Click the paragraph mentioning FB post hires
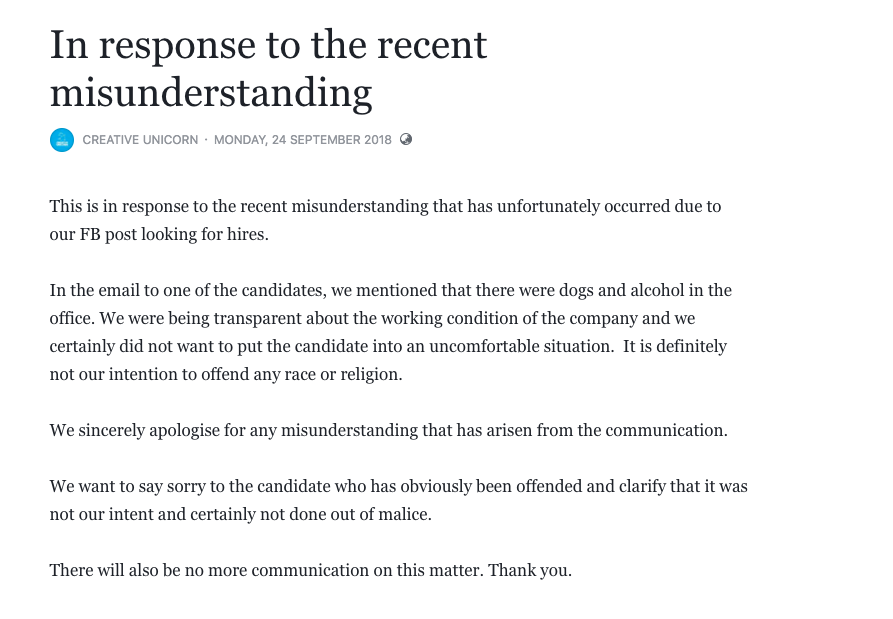The image size is (893, 619). 385,221
